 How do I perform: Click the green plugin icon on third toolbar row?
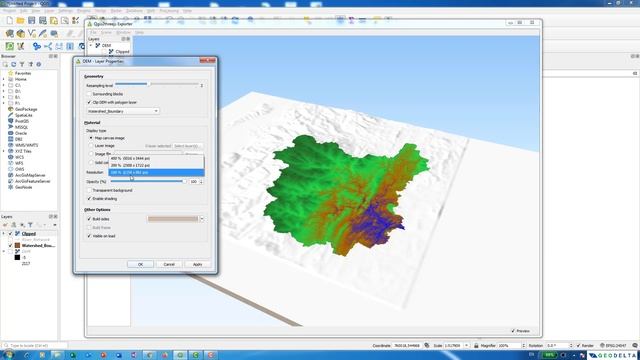point(9,47)
